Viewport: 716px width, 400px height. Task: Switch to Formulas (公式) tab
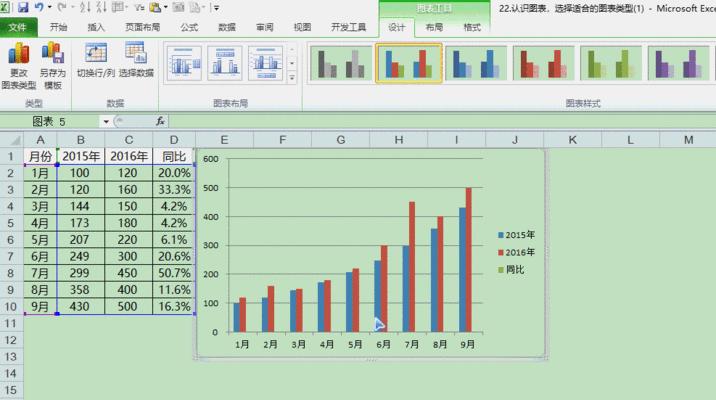pyautogui.click(x=189, y=27)
